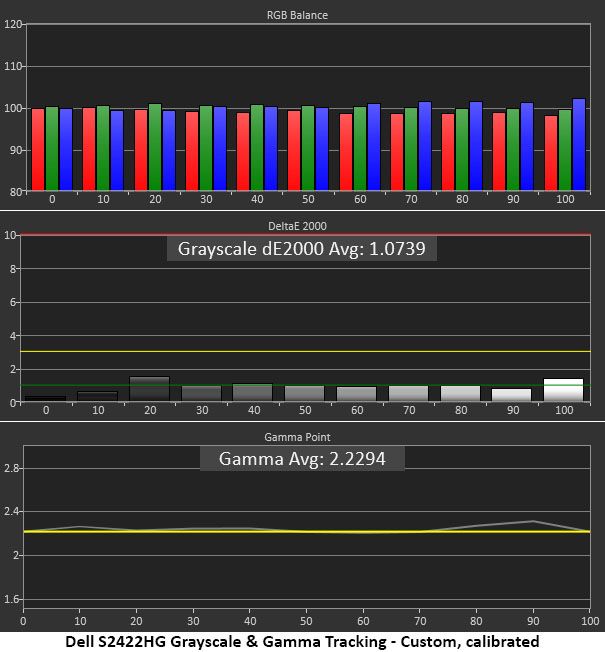
Task: Select the "Grayscale dE2000 Avg: 1.0739" label
Action: tap(301, 249)
